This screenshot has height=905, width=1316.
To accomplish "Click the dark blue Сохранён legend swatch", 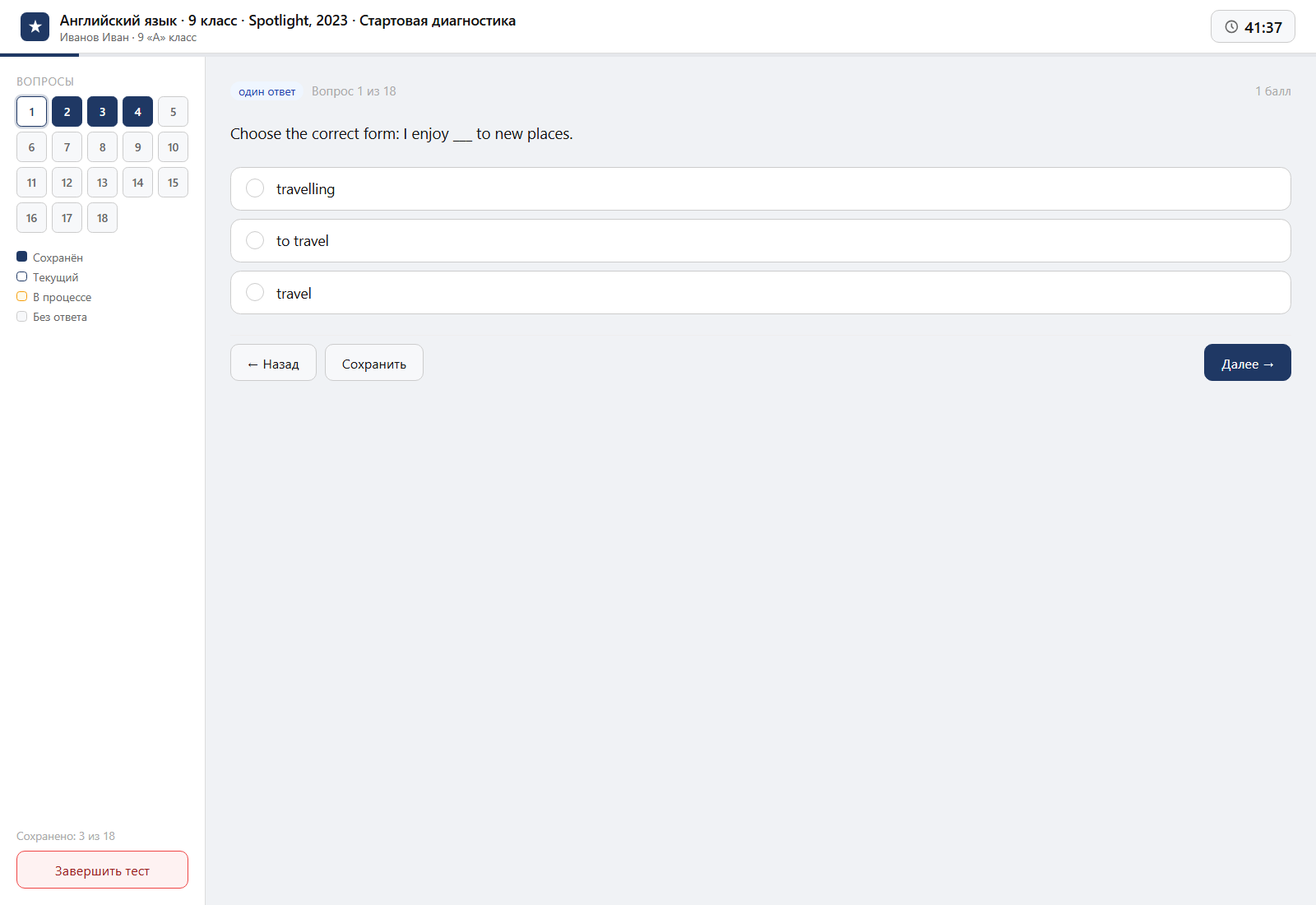I will (22, 257).
